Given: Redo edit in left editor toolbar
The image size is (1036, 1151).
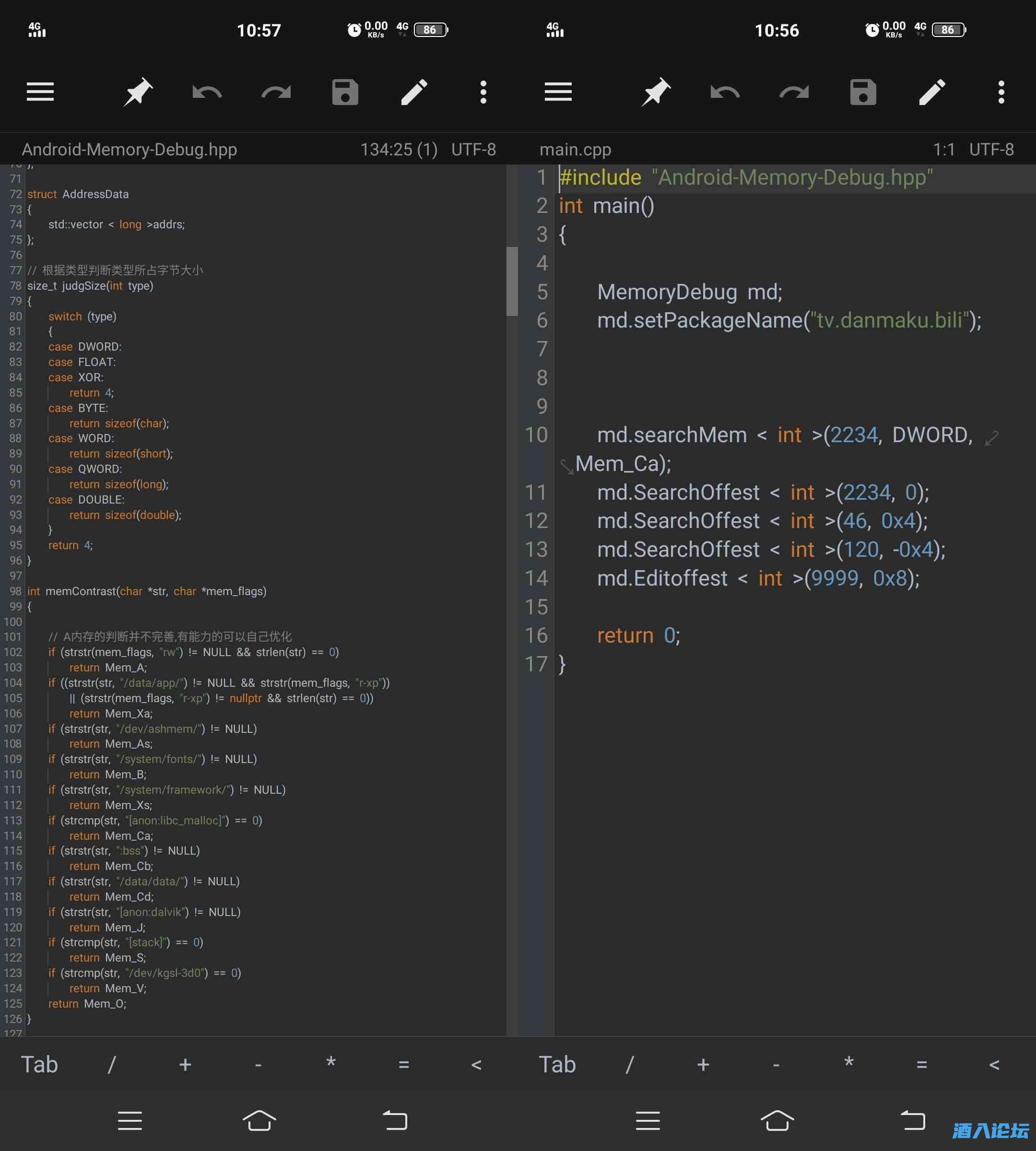Looking at the screenshot, I should click(x=276, y=92).
